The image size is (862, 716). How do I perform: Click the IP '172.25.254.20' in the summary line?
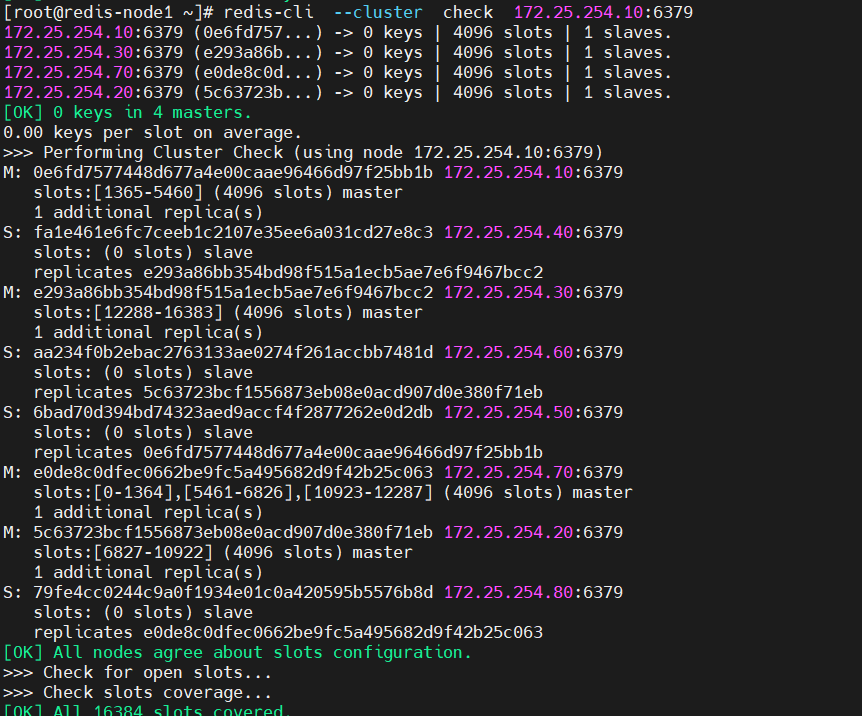[x=68, y=92]
